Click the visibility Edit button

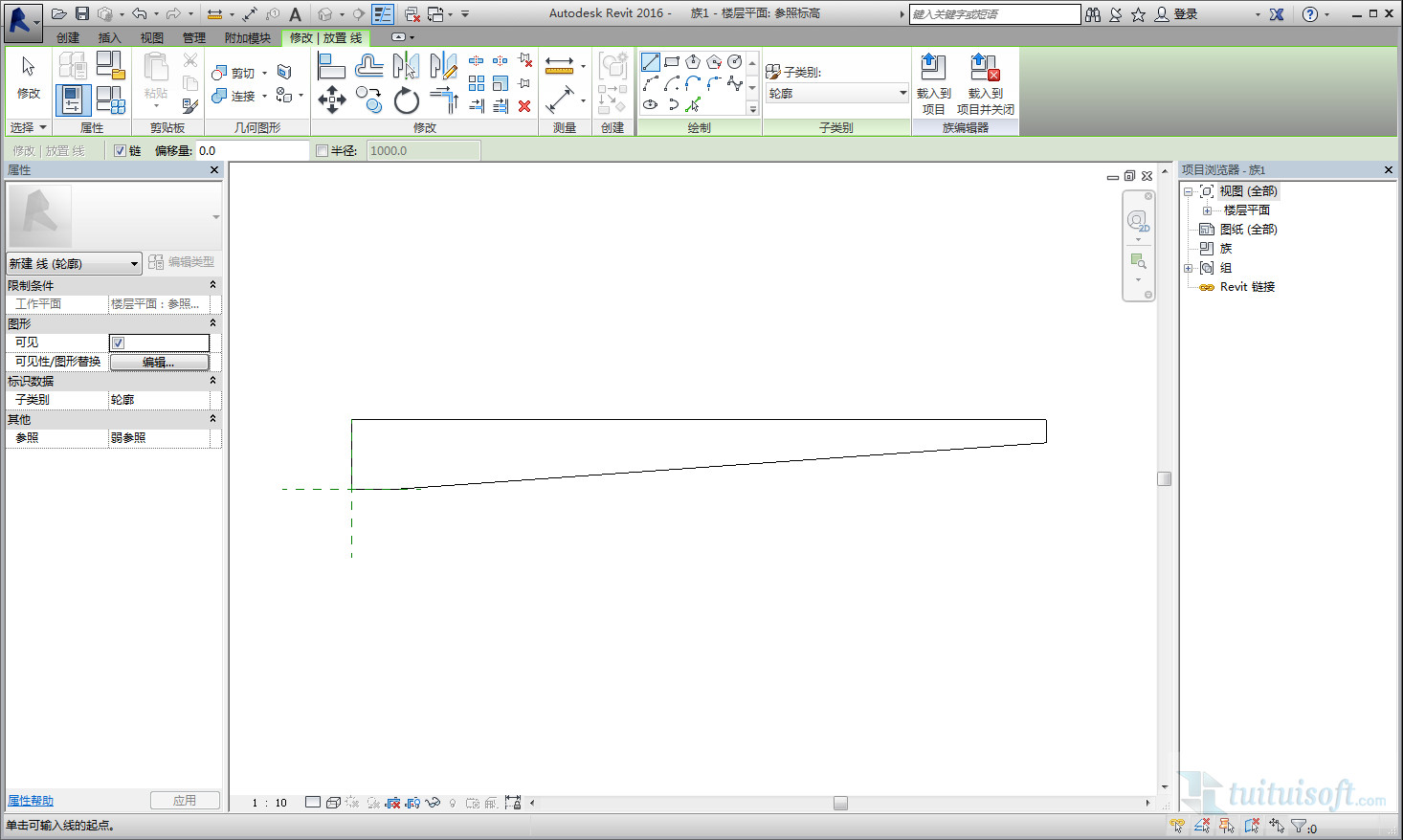click(159, 362)
